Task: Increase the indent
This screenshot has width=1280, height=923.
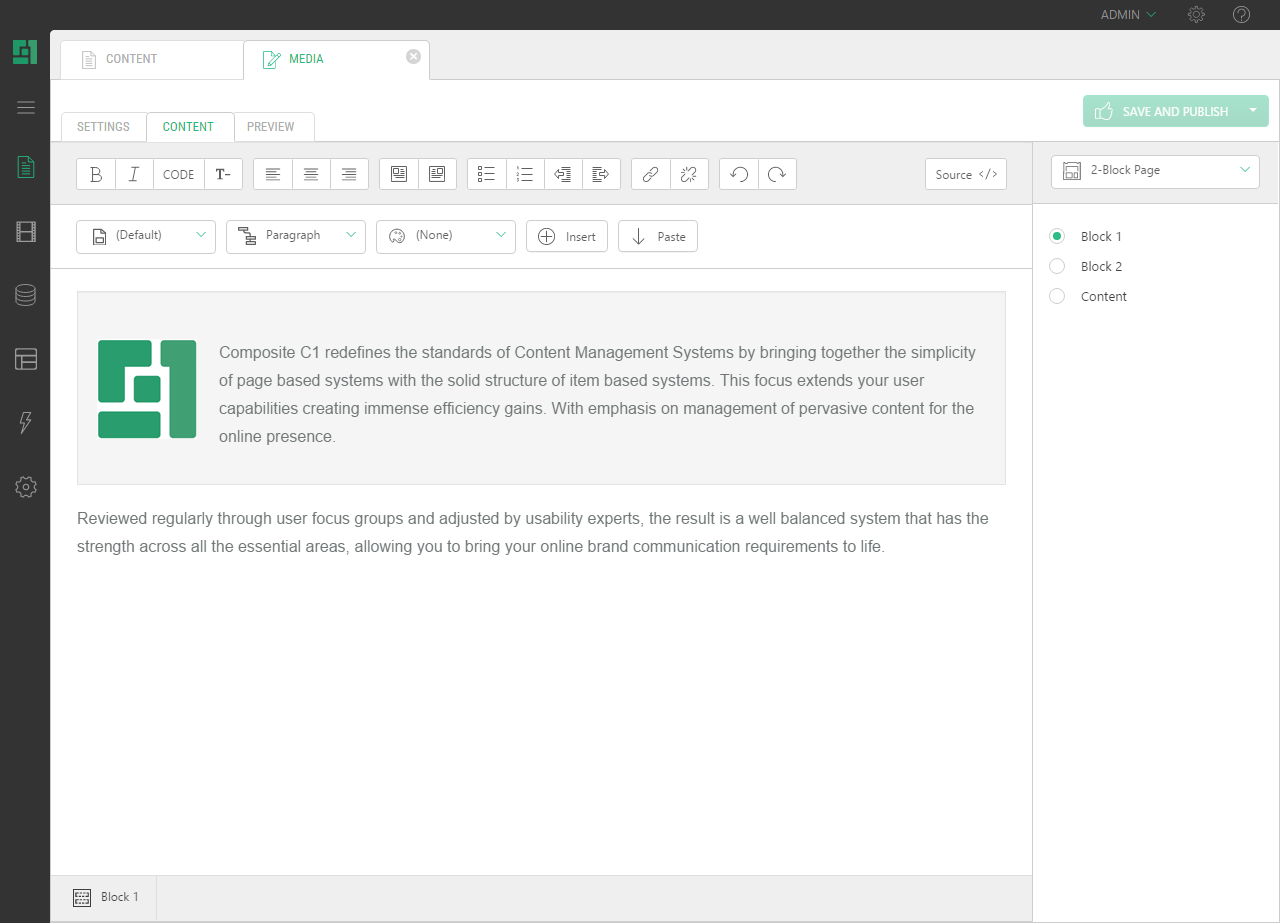Action: pyautogui.click(x=601, y=174)
